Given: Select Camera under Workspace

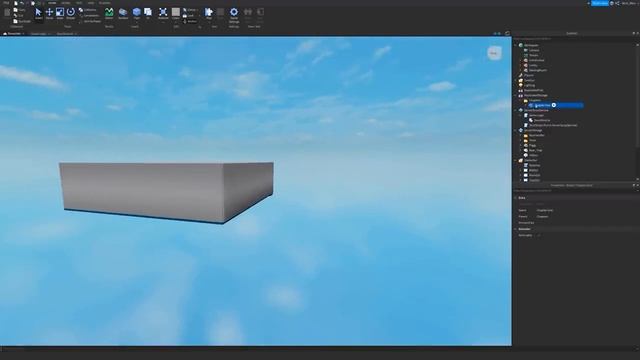Looking at the screenshot, I should 534,50.
